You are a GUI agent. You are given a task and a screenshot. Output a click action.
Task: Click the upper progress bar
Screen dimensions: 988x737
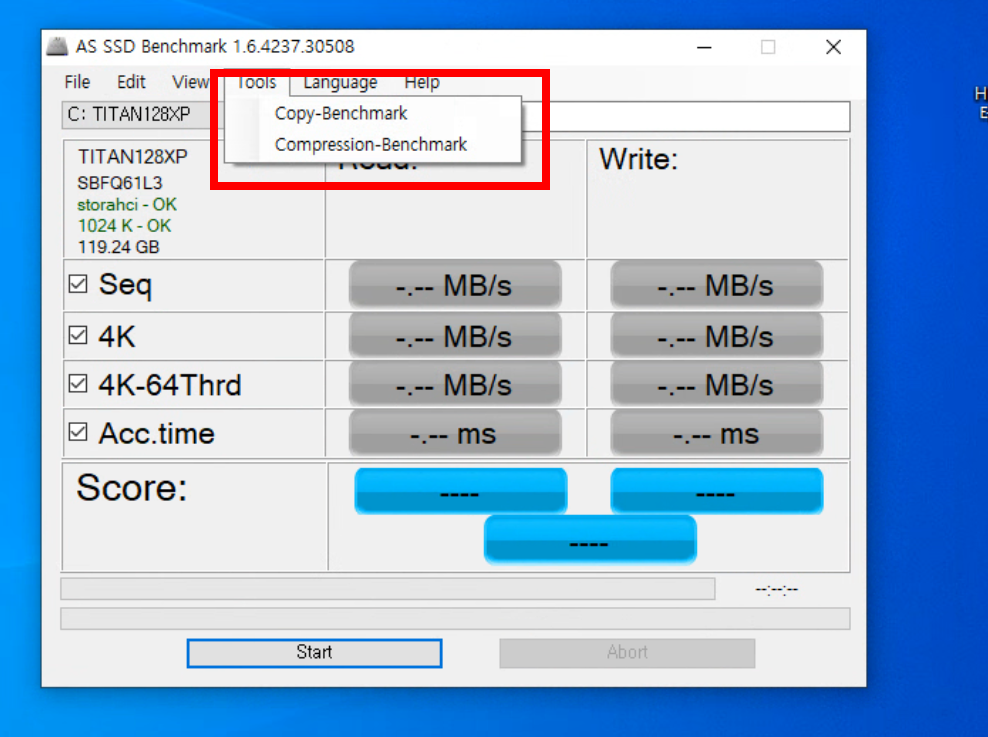388,589
